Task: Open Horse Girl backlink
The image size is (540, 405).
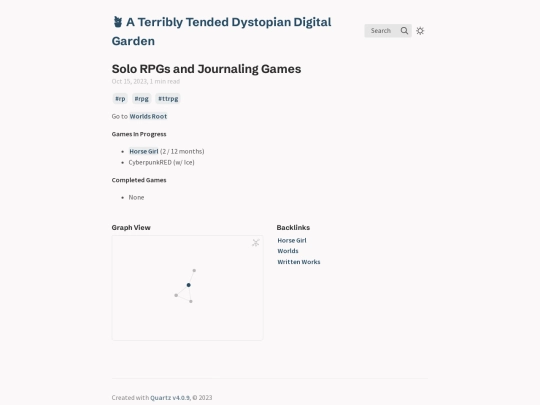Action: tap(292, 240)
